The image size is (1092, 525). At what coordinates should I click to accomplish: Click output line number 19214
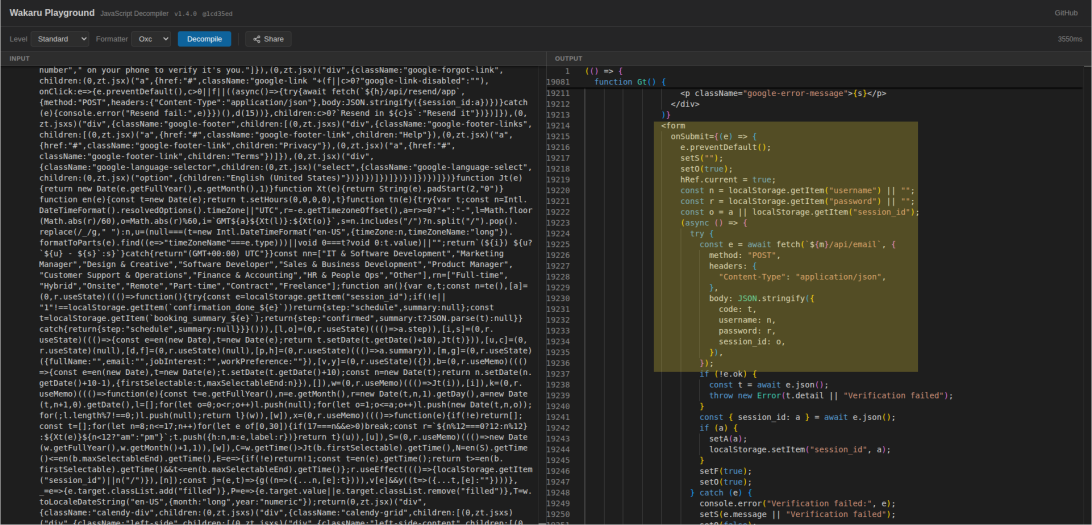tap(558, 126)
